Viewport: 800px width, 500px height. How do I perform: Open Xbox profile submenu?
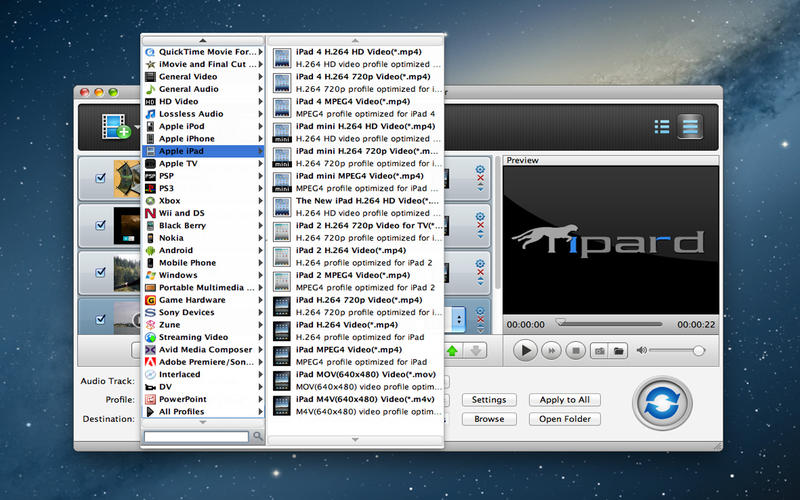coord(203,201)
